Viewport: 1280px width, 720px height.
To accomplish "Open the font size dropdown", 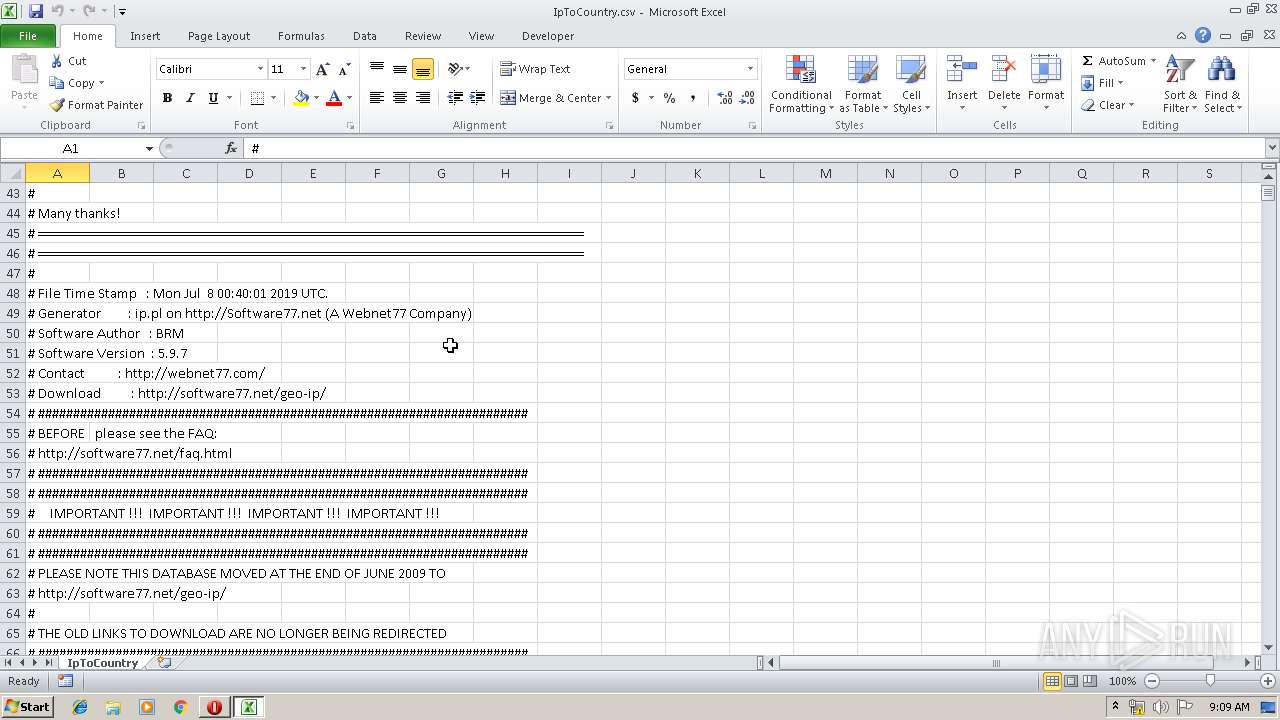I will (303, 69).
